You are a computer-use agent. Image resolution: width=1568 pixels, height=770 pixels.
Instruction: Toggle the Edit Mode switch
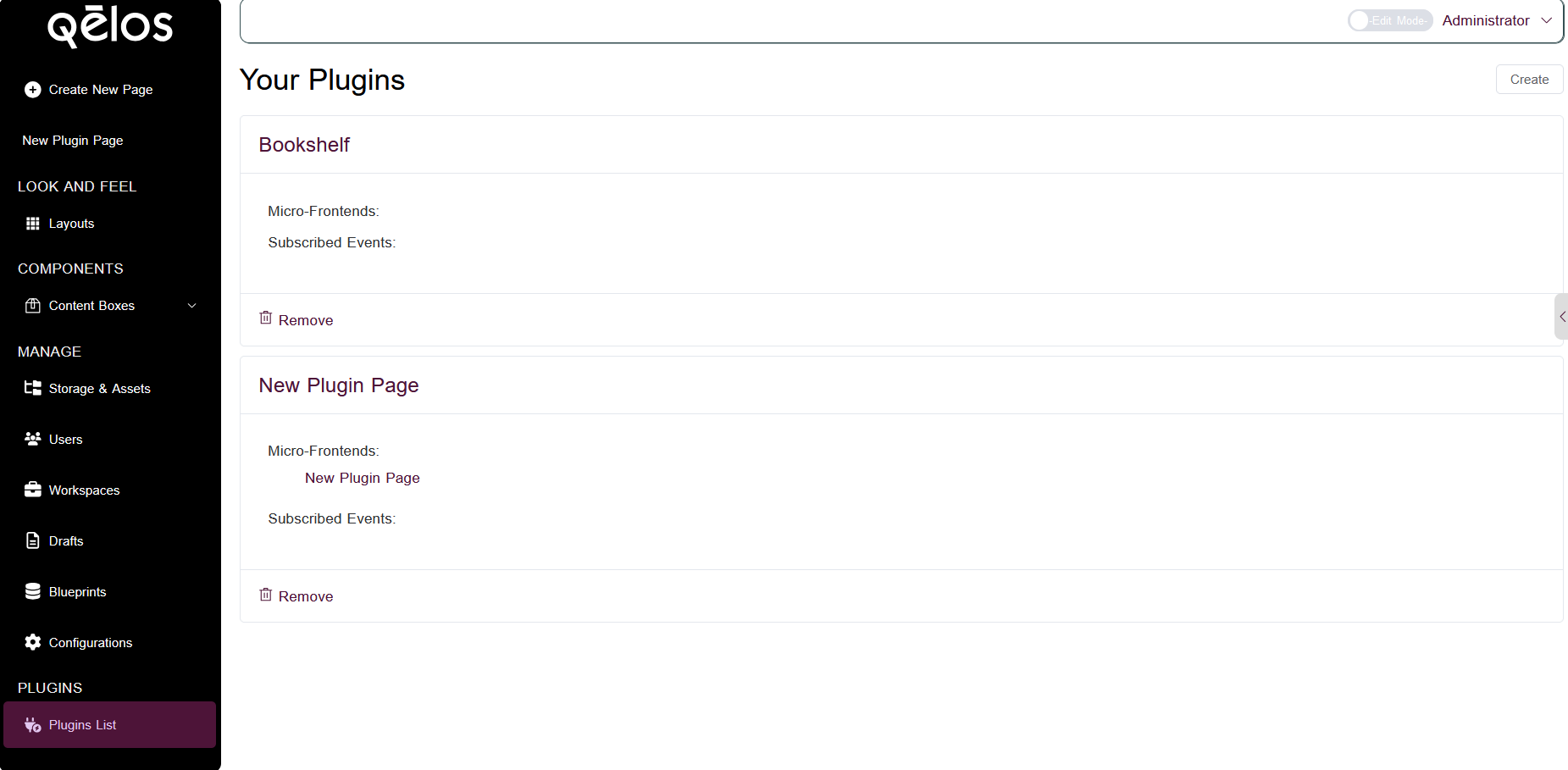pyautogui.click(x=1389, y=20)
